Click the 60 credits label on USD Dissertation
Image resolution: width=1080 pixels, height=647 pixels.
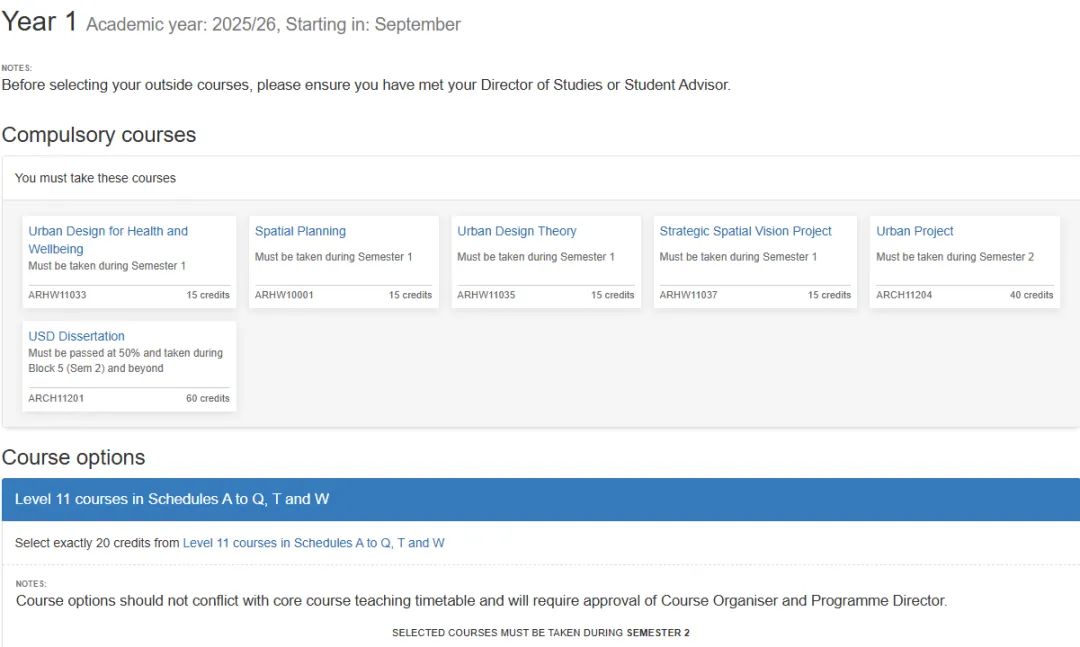click(208, 398)
